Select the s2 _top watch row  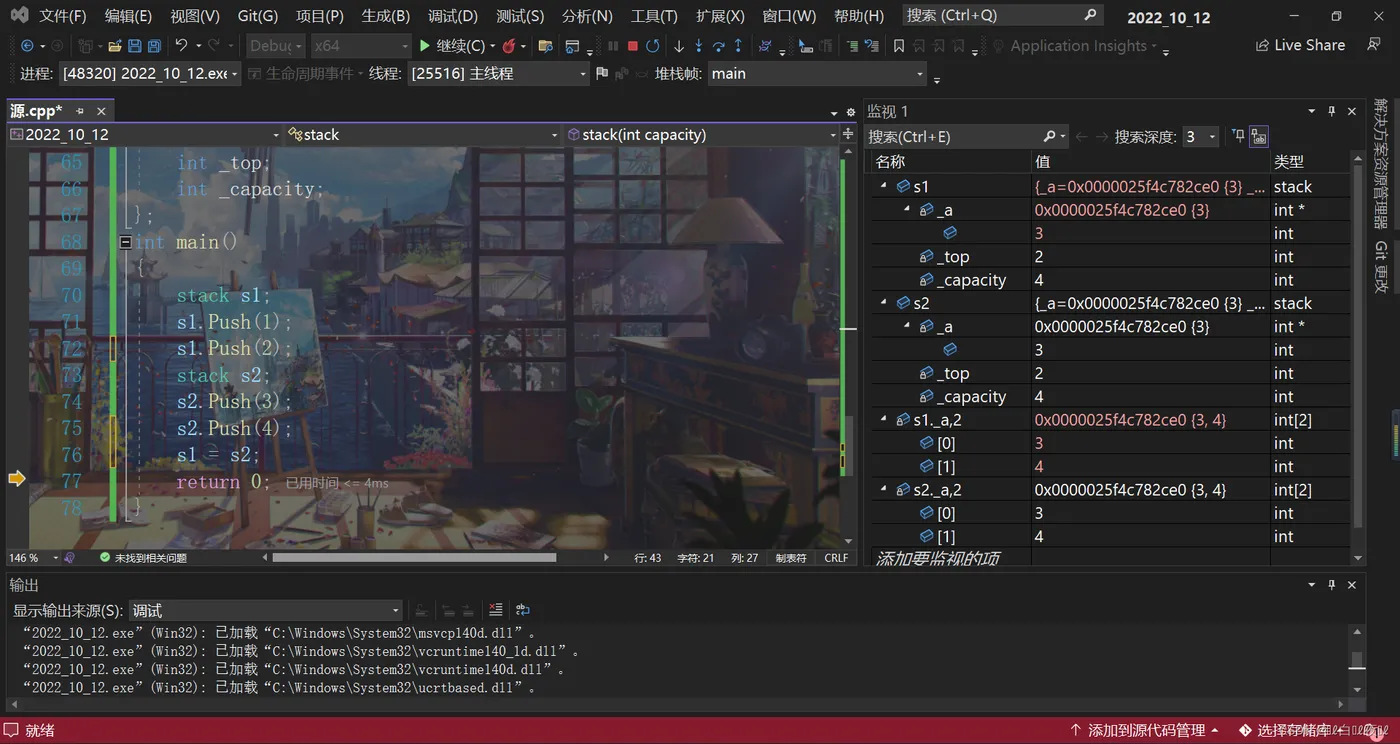click(1110, 373)
